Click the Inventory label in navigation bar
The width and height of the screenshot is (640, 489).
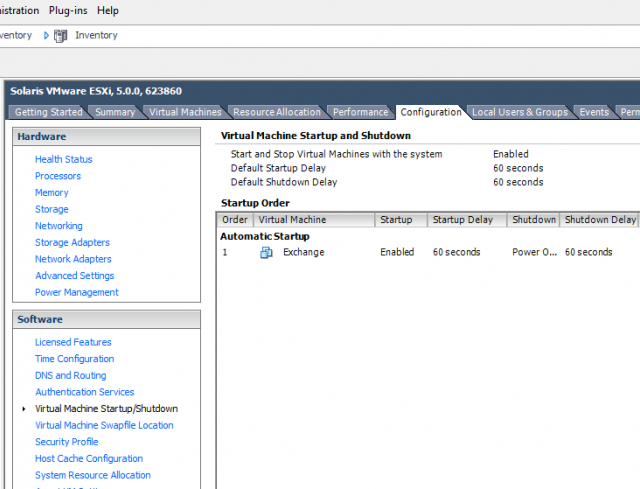coord(96,36)
